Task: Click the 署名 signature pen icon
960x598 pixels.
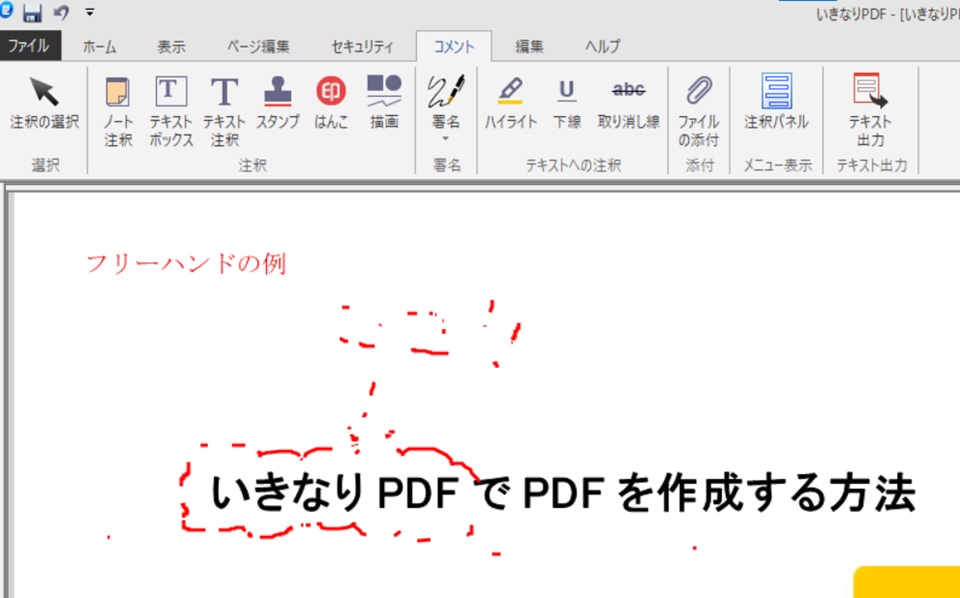Action: point(446,92)
